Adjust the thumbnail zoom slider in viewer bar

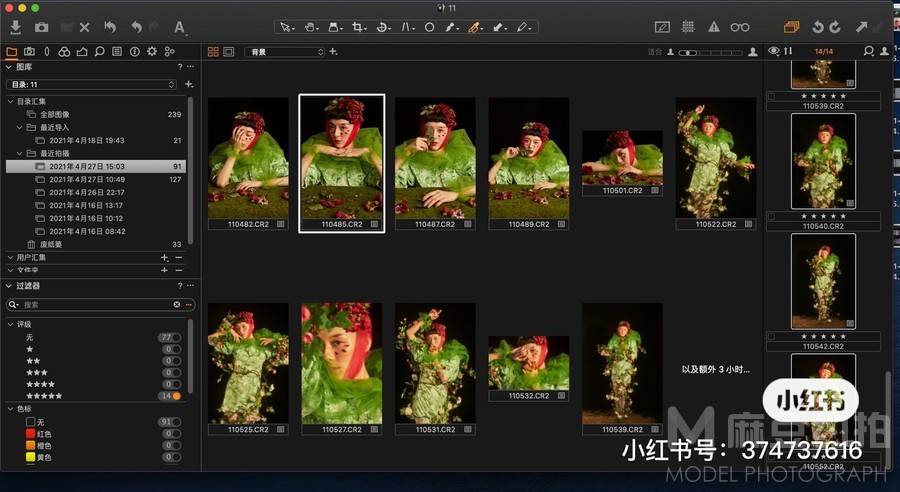point(711,52)
